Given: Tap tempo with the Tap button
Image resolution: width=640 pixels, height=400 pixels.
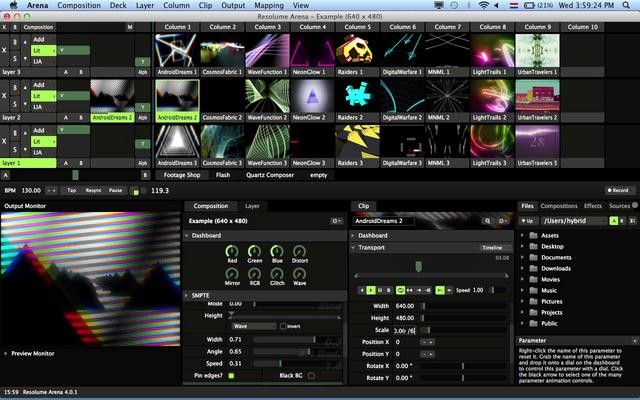Looking at the screenshot, I should click(71, 191).
